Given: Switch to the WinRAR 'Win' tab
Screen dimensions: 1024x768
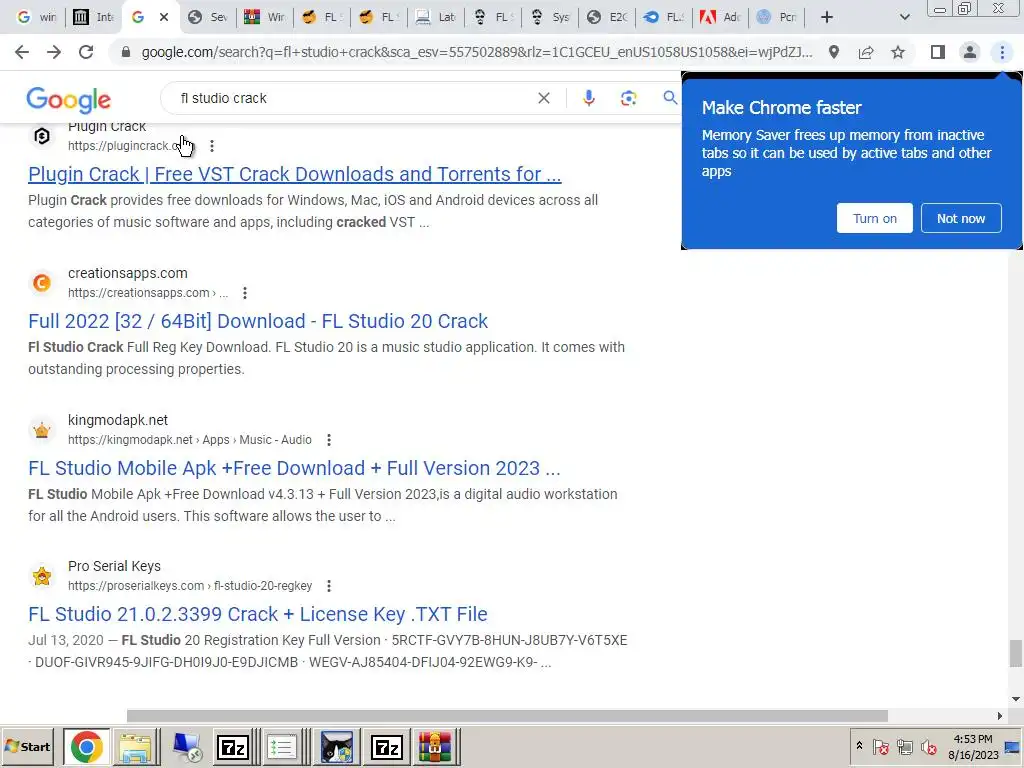Looking at the screenshot, I should click(x=264, y=17).
